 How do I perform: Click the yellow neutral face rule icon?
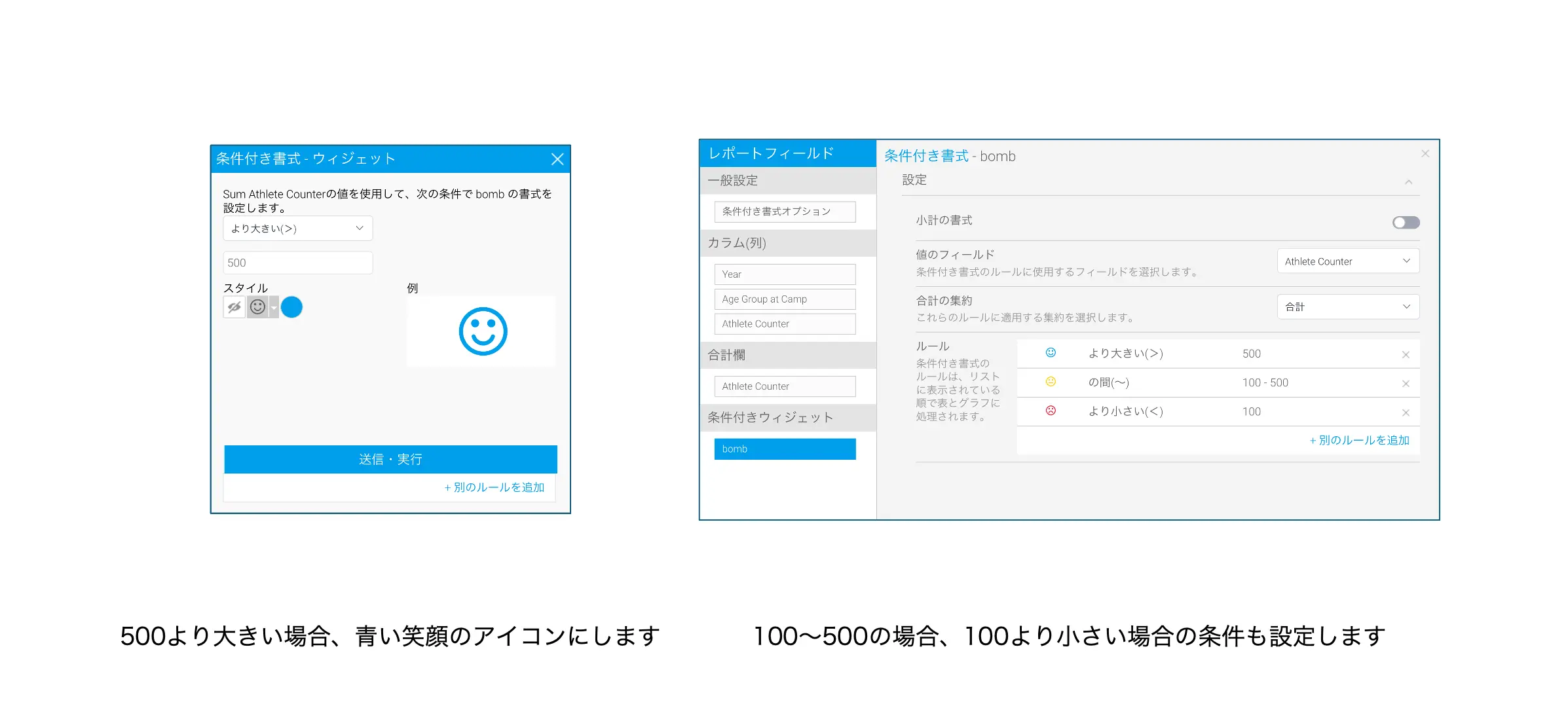1051,382
